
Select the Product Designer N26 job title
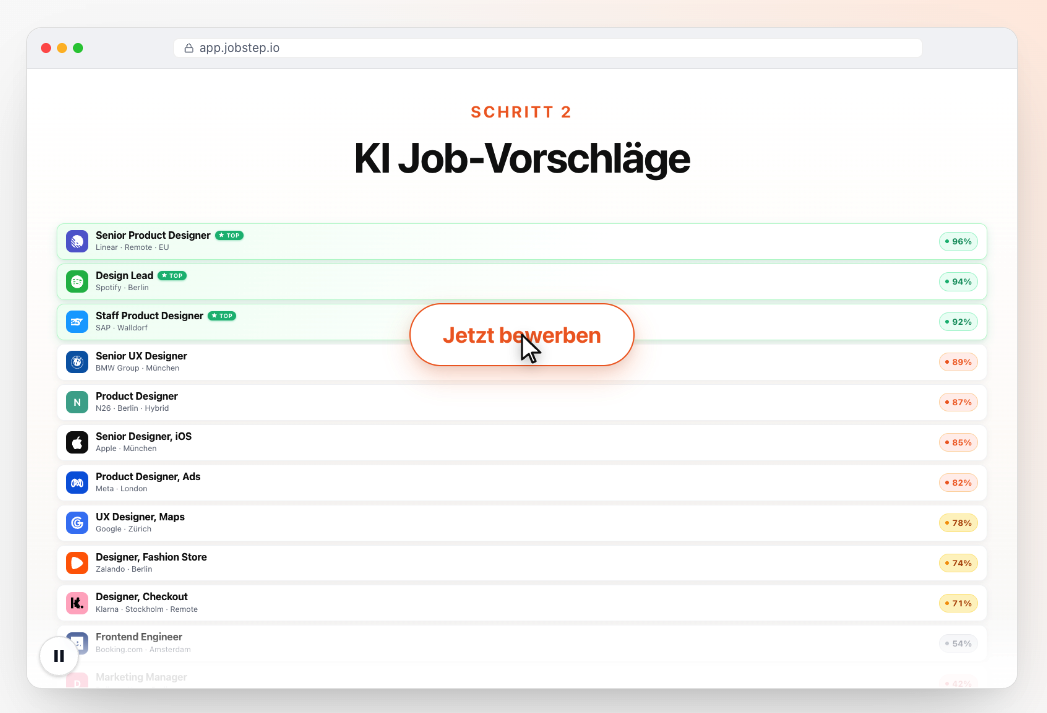pyautogui.click(x=136, y=396)
